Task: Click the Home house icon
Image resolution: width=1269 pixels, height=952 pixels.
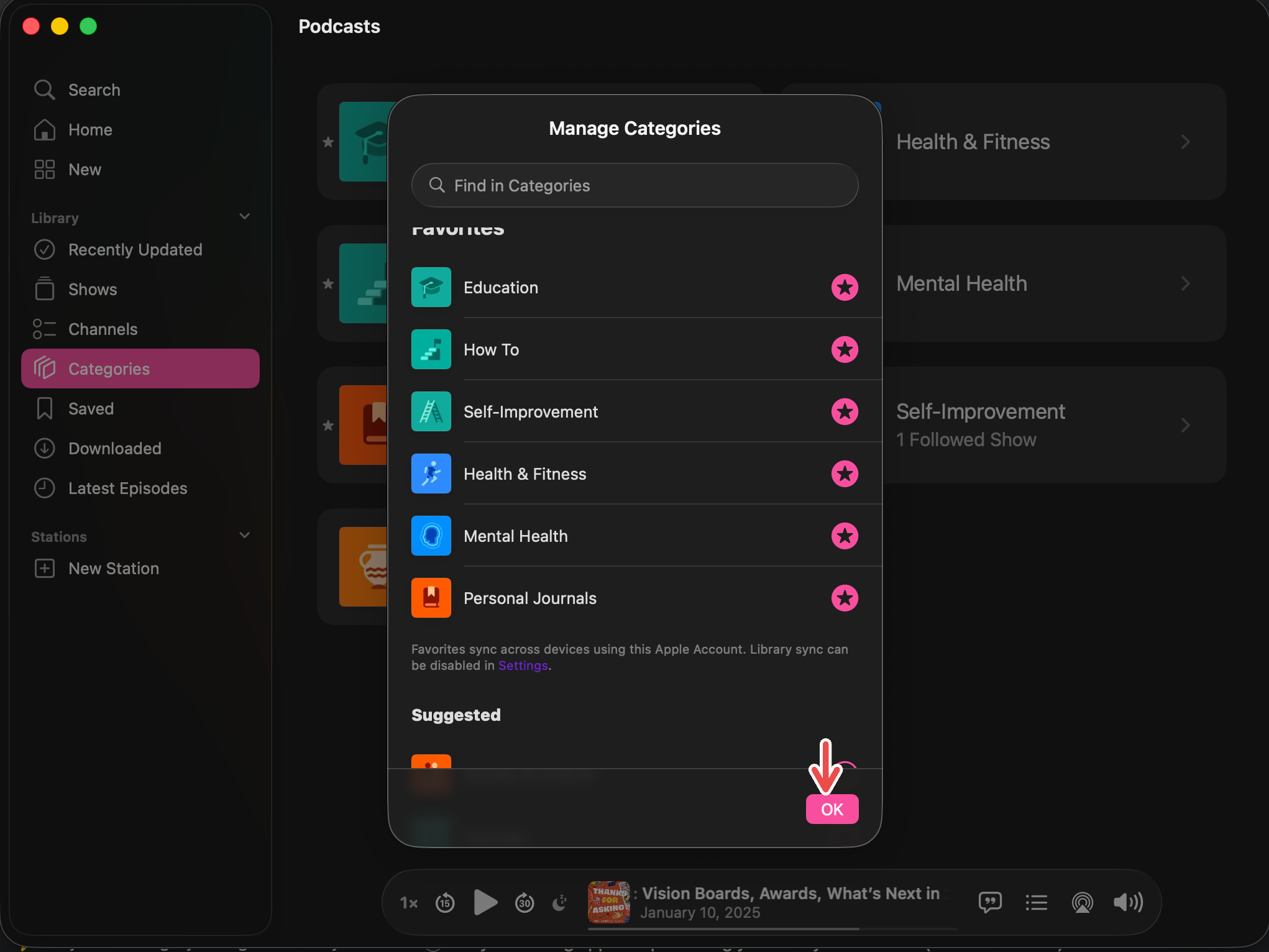Action: click(45, 129)
